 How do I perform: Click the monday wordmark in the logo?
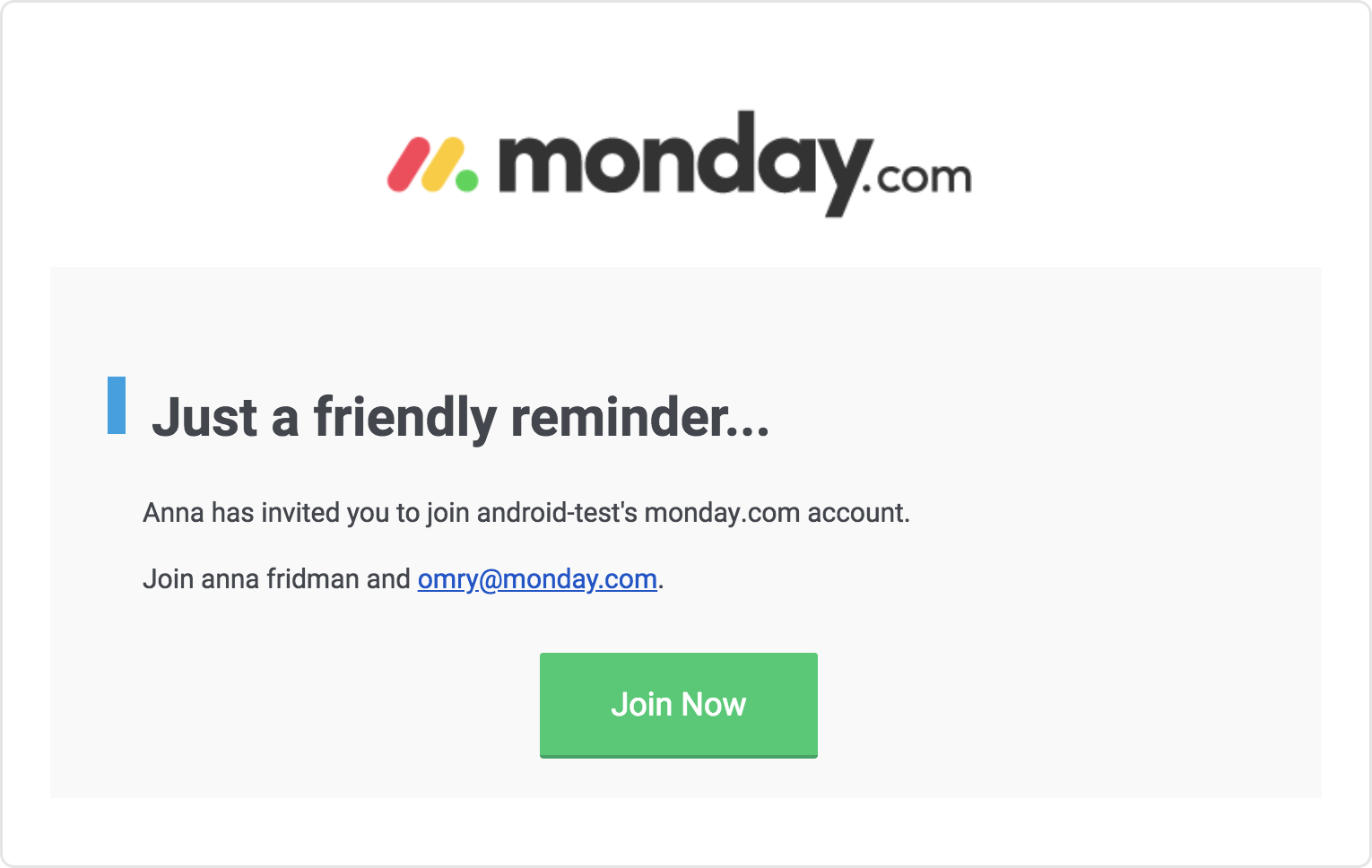[x=685, y=162]
